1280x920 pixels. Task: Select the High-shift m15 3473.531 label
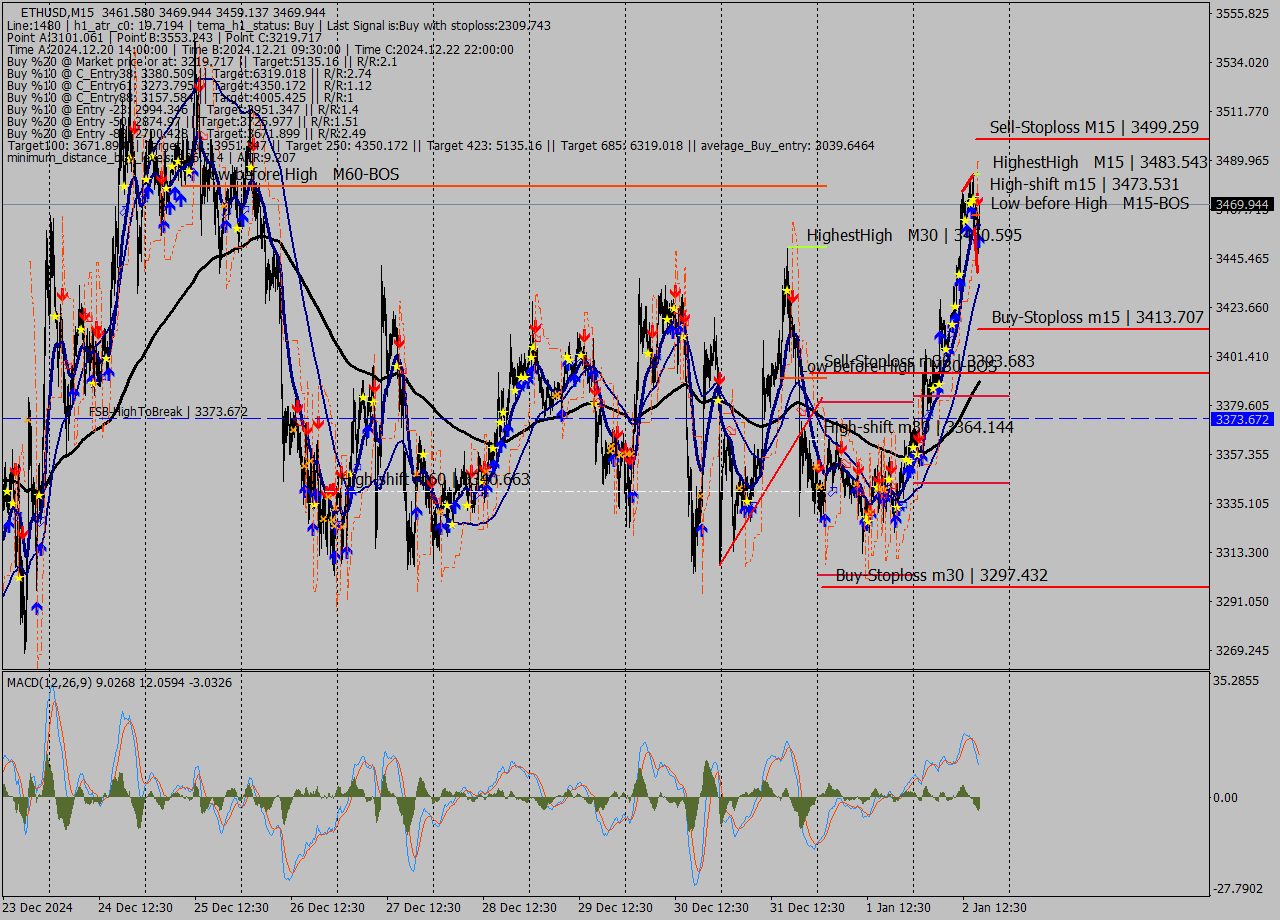(x=1084, y=184)
